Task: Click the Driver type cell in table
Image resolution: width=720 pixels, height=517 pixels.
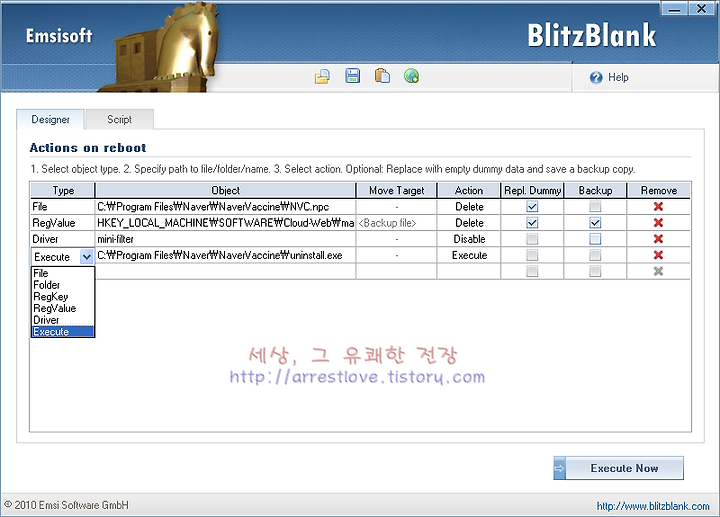Action: tap(62, 239)
